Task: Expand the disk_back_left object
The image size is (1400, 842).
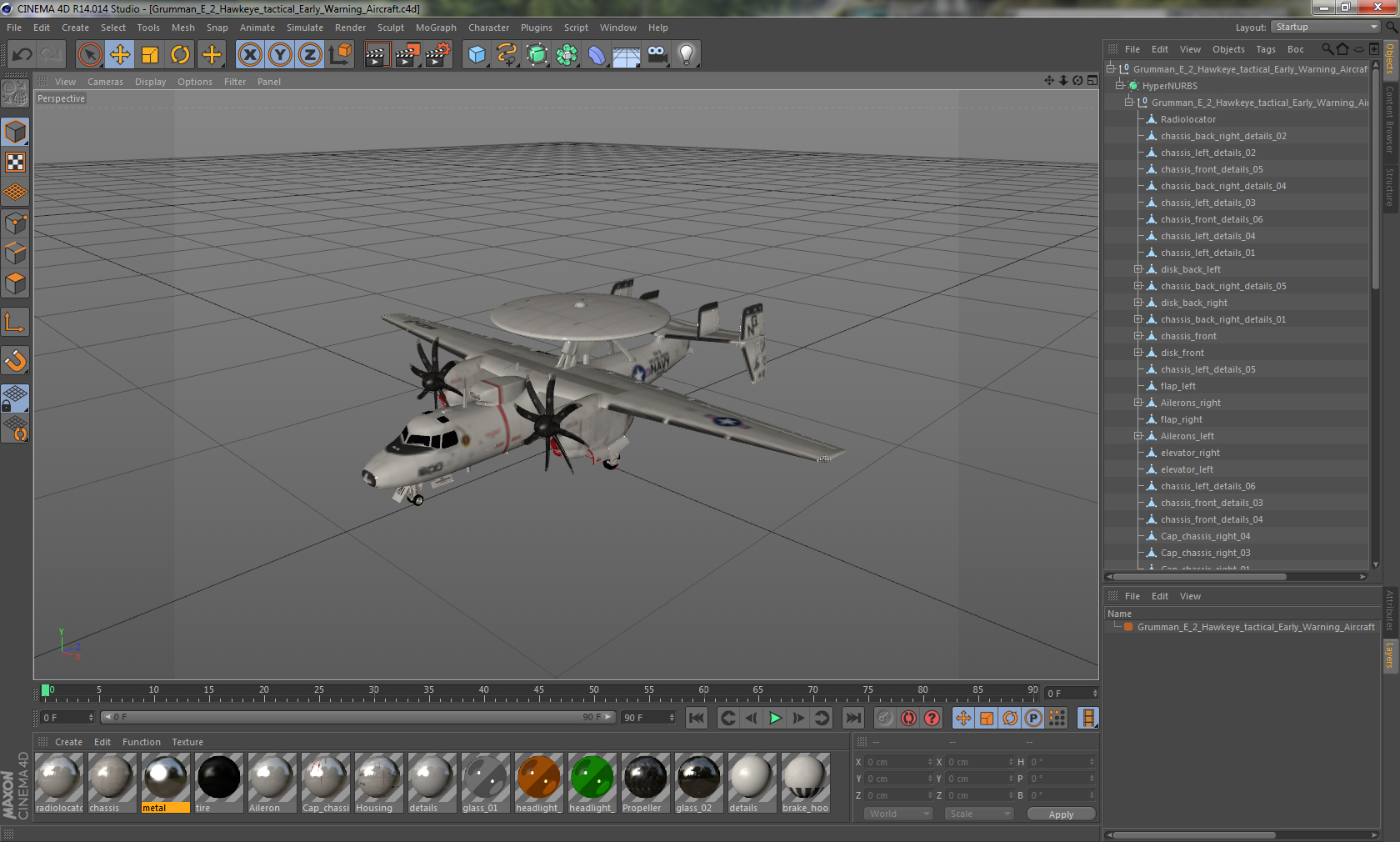Action: click(1138, 269)
